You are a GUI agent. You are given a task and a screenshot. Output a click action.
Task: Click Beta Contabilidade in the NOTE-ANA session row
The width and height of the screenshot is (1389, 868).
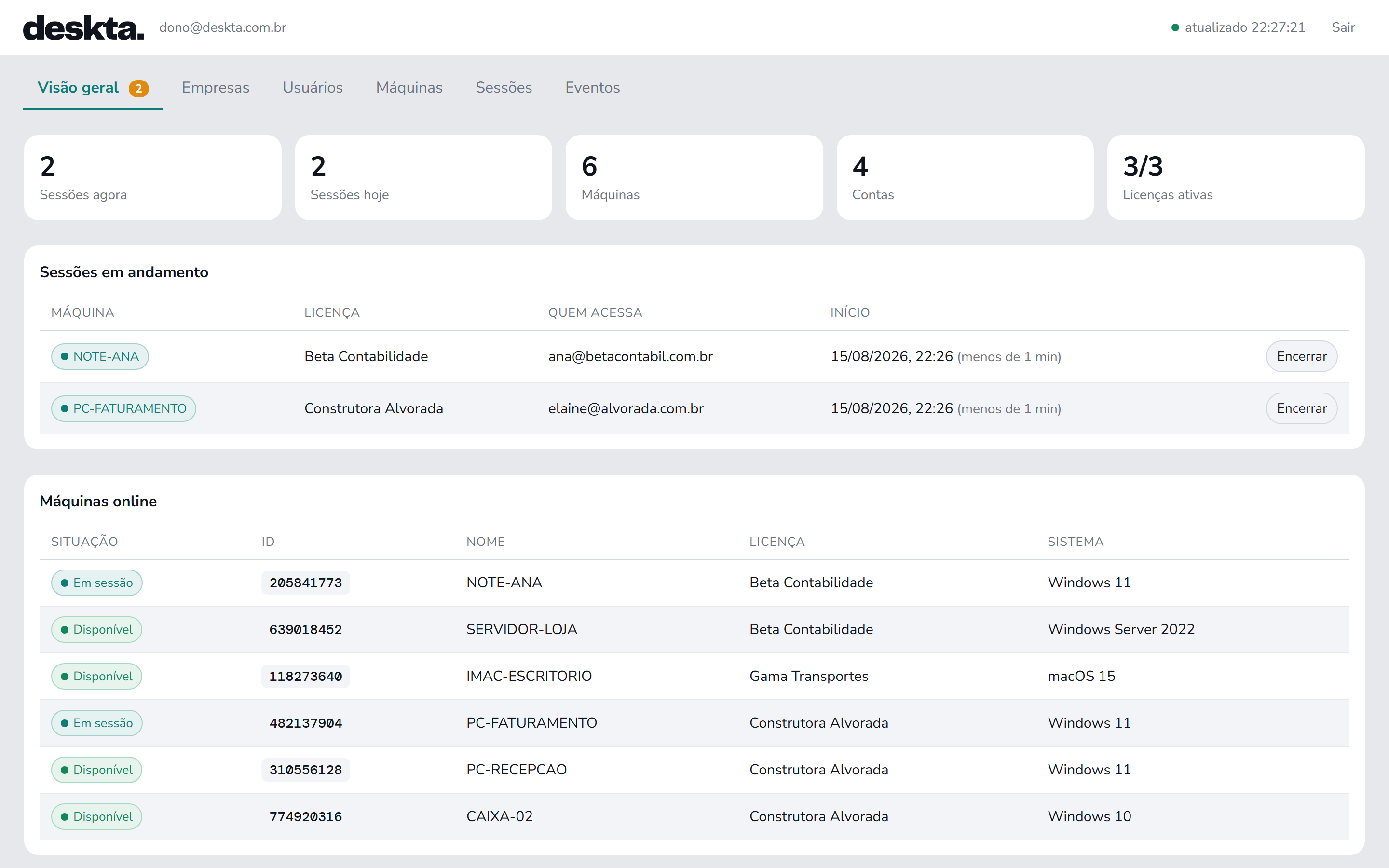[x=366, y=356]
